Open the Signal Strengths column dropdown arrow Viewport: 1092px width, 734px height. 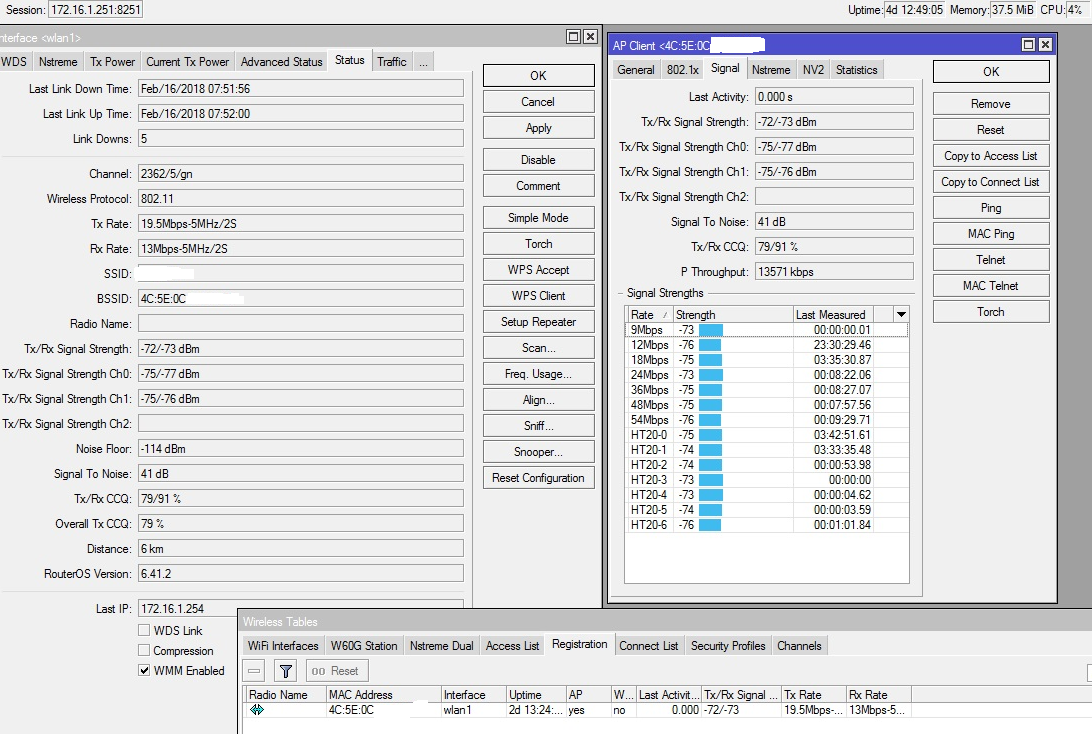pos(901,315)
